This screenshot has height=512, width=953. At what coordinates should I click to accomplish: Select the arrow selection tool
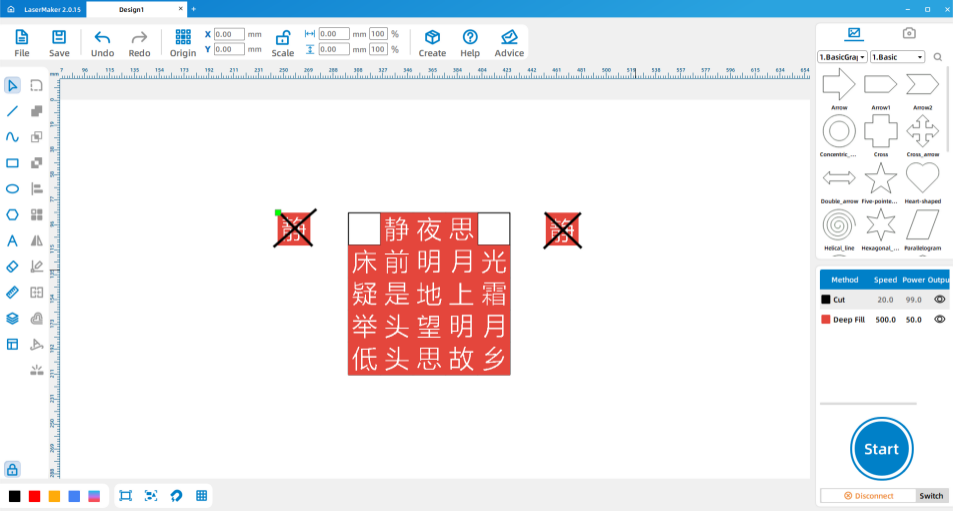[12, 85]
